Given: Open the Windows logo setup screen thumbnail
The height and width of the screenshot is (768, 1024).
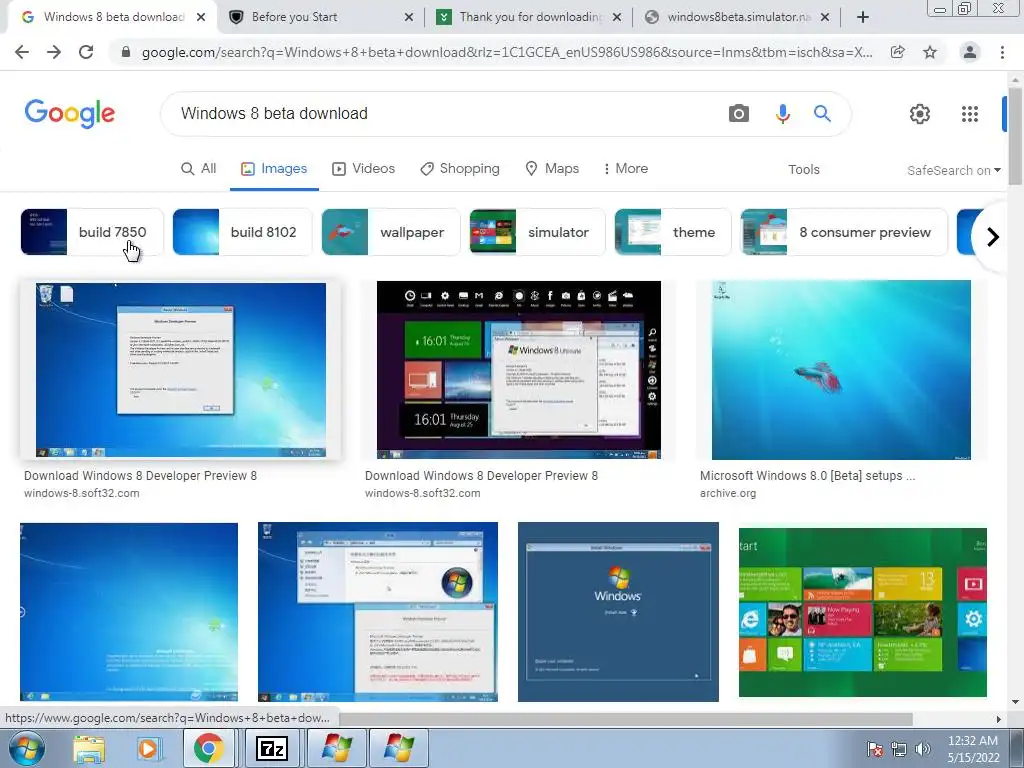Looking at the screenshot, I should point(618,612).
